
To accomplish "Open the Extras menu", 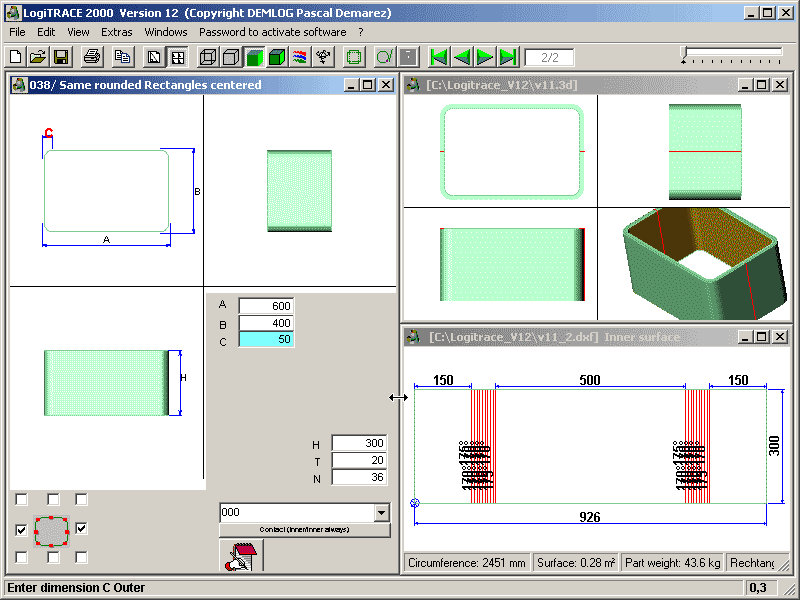I will (x=116, y=32).
